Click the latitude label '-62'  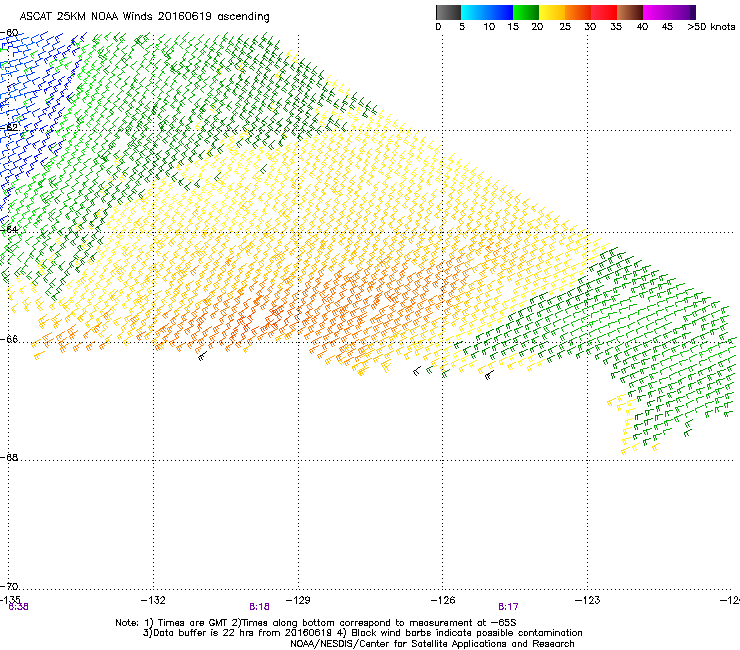point(9,127)
